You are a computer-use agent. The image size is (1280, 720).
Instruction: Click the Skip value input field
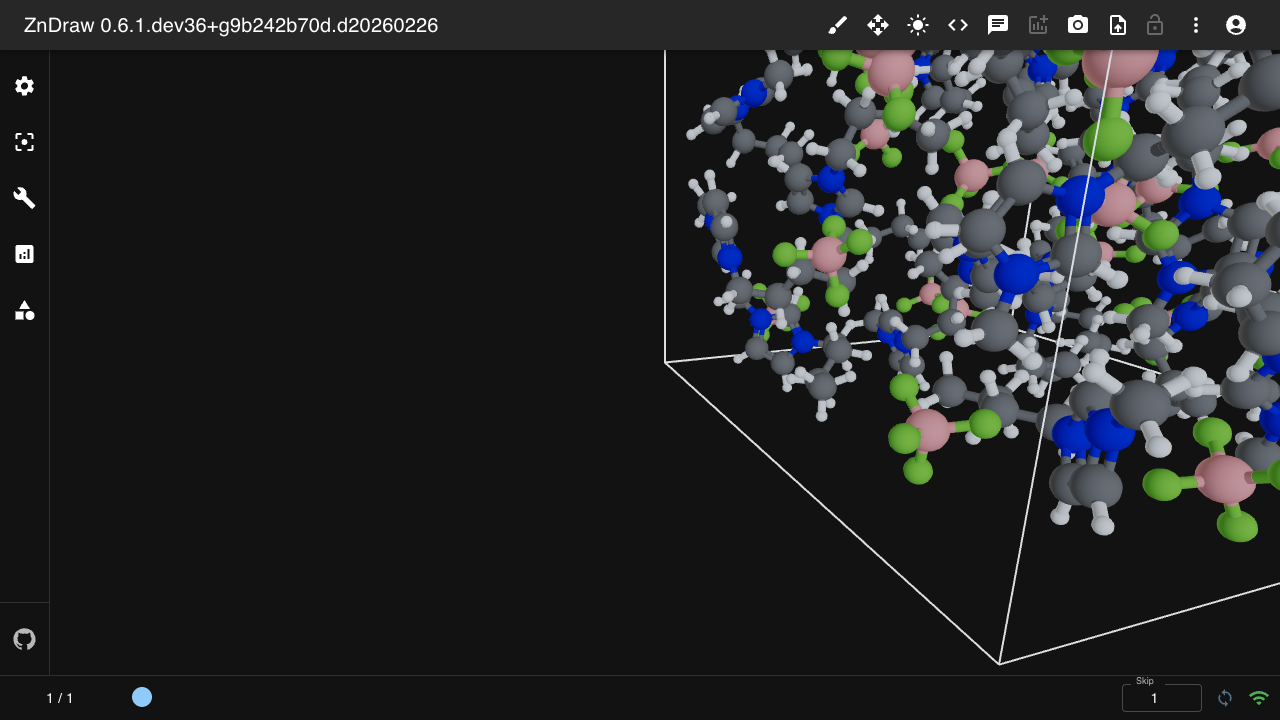[x=1162, y=698]
